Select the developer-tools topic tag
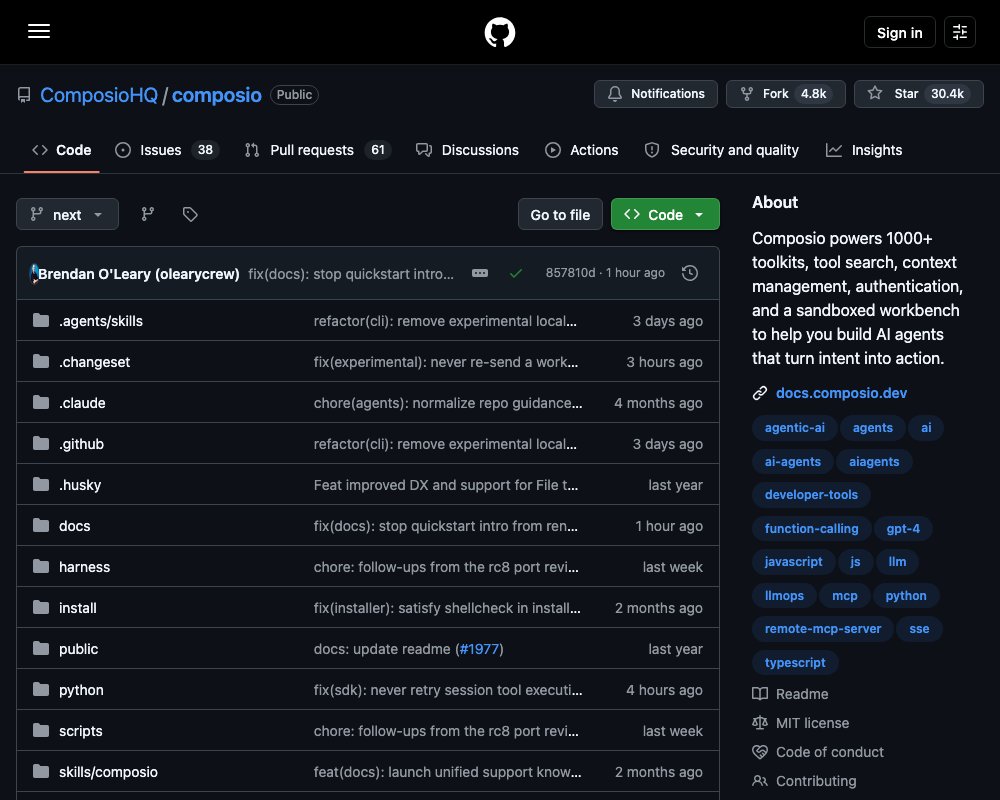 click(811, 494)
